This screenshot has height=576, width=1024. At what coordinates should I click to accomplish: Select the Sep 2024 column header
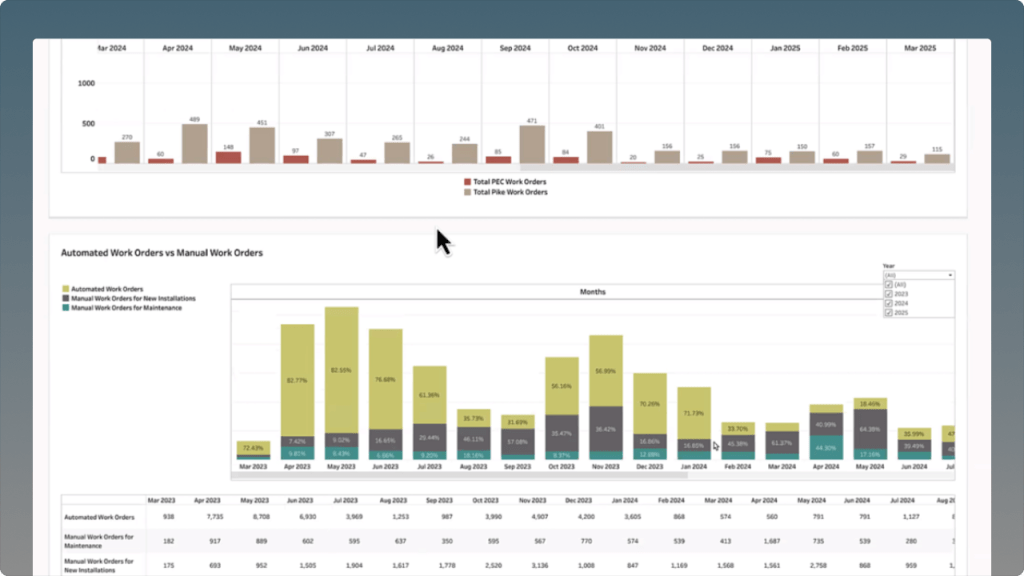(x=515, y=47)
